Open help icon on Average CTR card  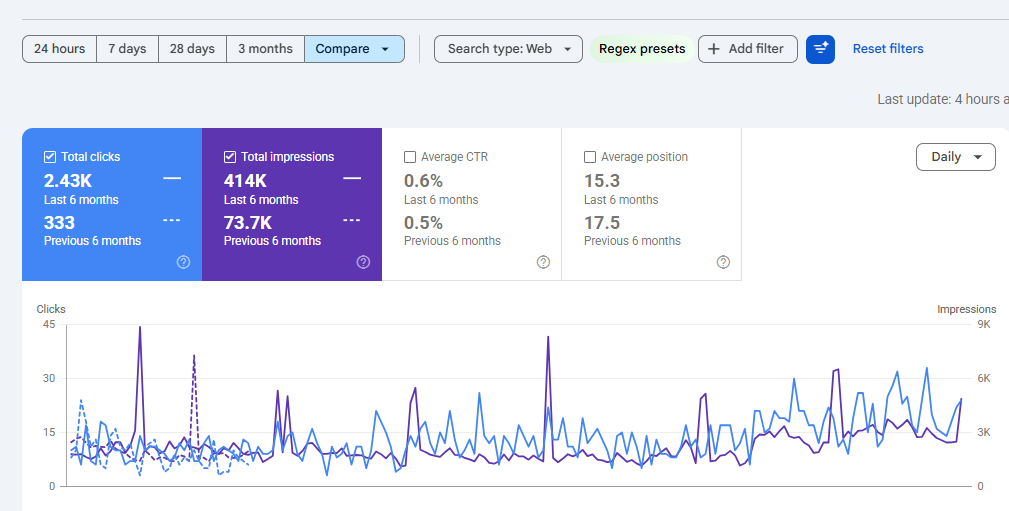[x=543, y=262]
